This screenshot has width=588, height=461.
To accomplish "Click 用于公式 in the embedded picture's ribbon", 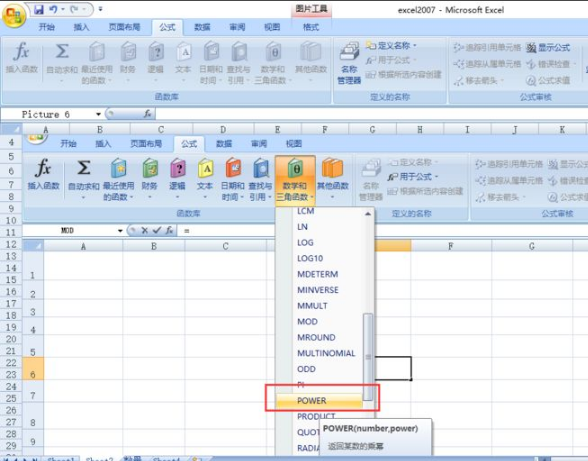I will (412, 177).
